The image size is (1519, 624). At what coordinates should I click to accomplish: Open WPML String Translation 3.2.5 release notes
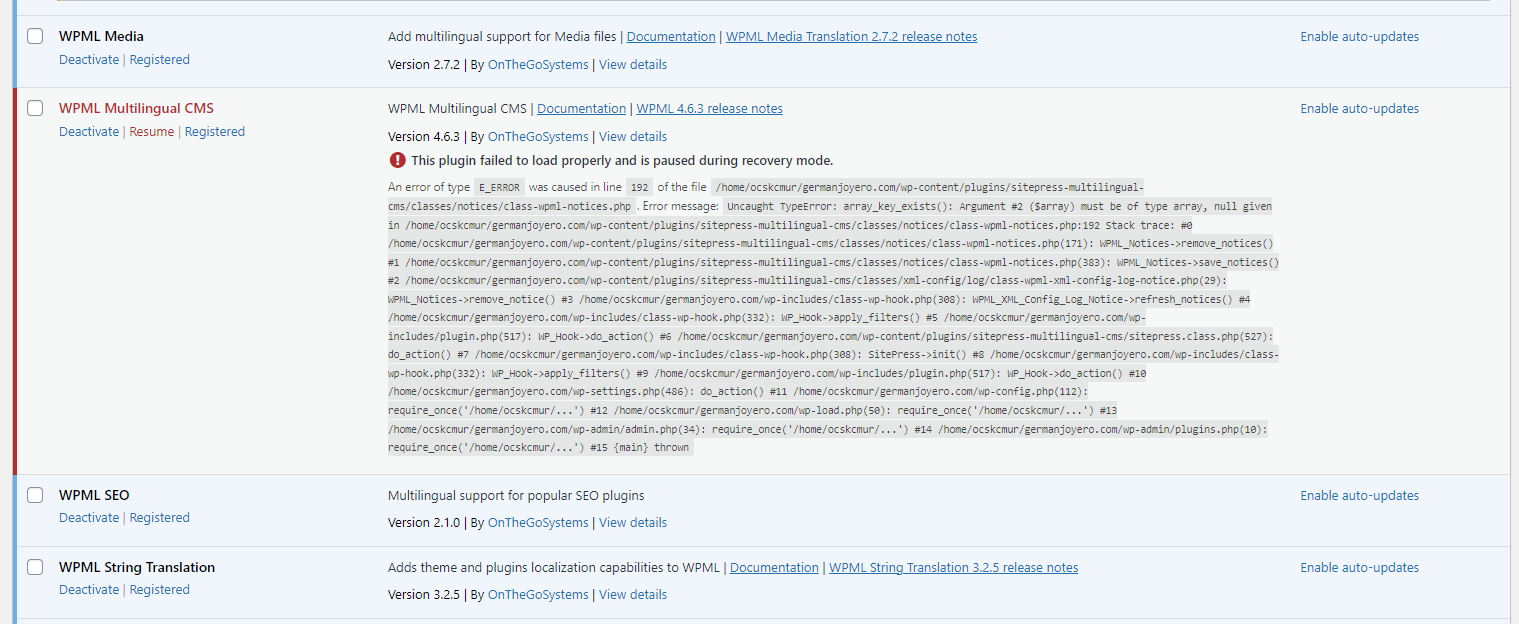953,568
